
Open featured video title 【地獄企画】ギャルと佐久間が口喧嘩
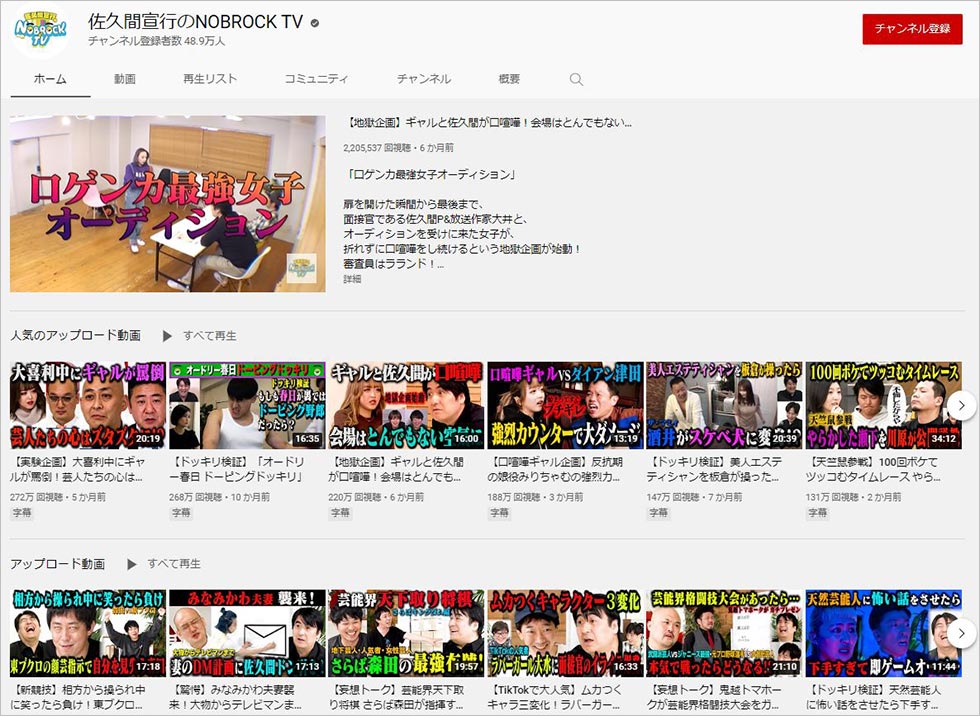pyautogui.click(x=488, y=122)
